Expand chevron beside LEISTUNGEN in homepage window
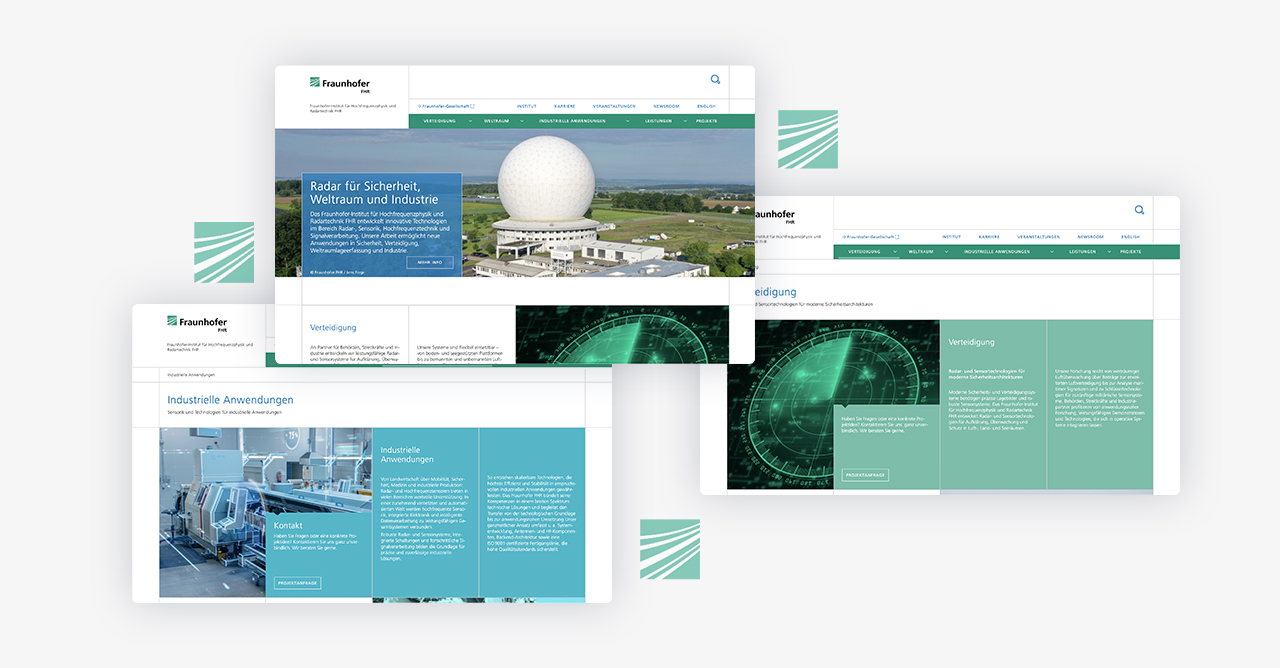 tap(686, 121)
